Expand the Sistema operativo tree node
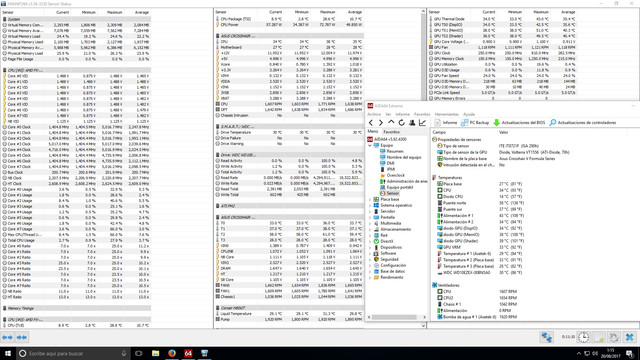 [x=370, y=205]
